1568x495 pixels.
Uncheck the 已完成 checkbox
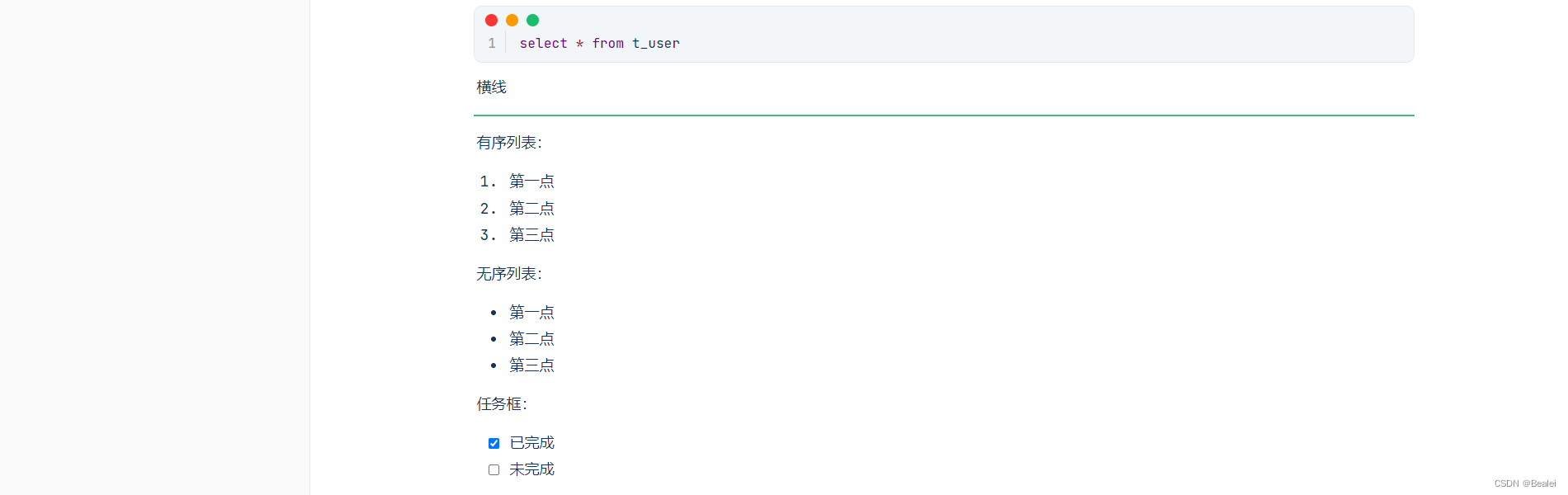click(494, 443)
